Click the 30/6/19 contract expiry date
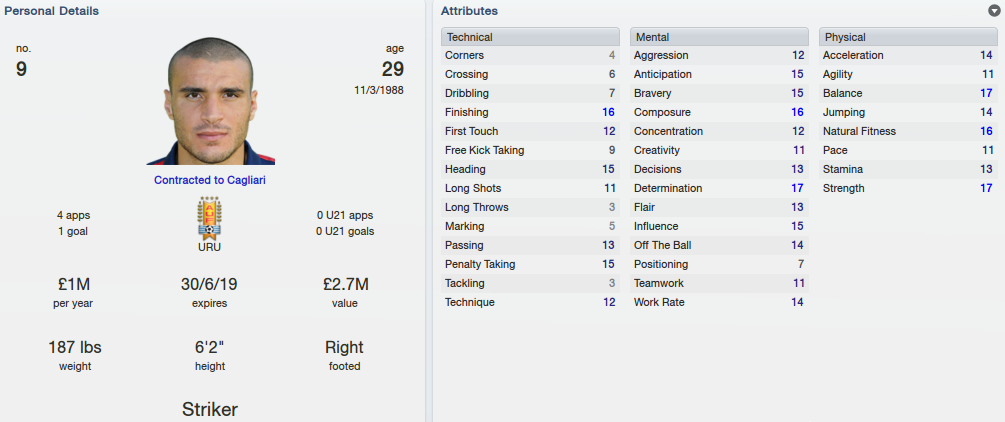 pyautogui.click(x=210, y=284)
